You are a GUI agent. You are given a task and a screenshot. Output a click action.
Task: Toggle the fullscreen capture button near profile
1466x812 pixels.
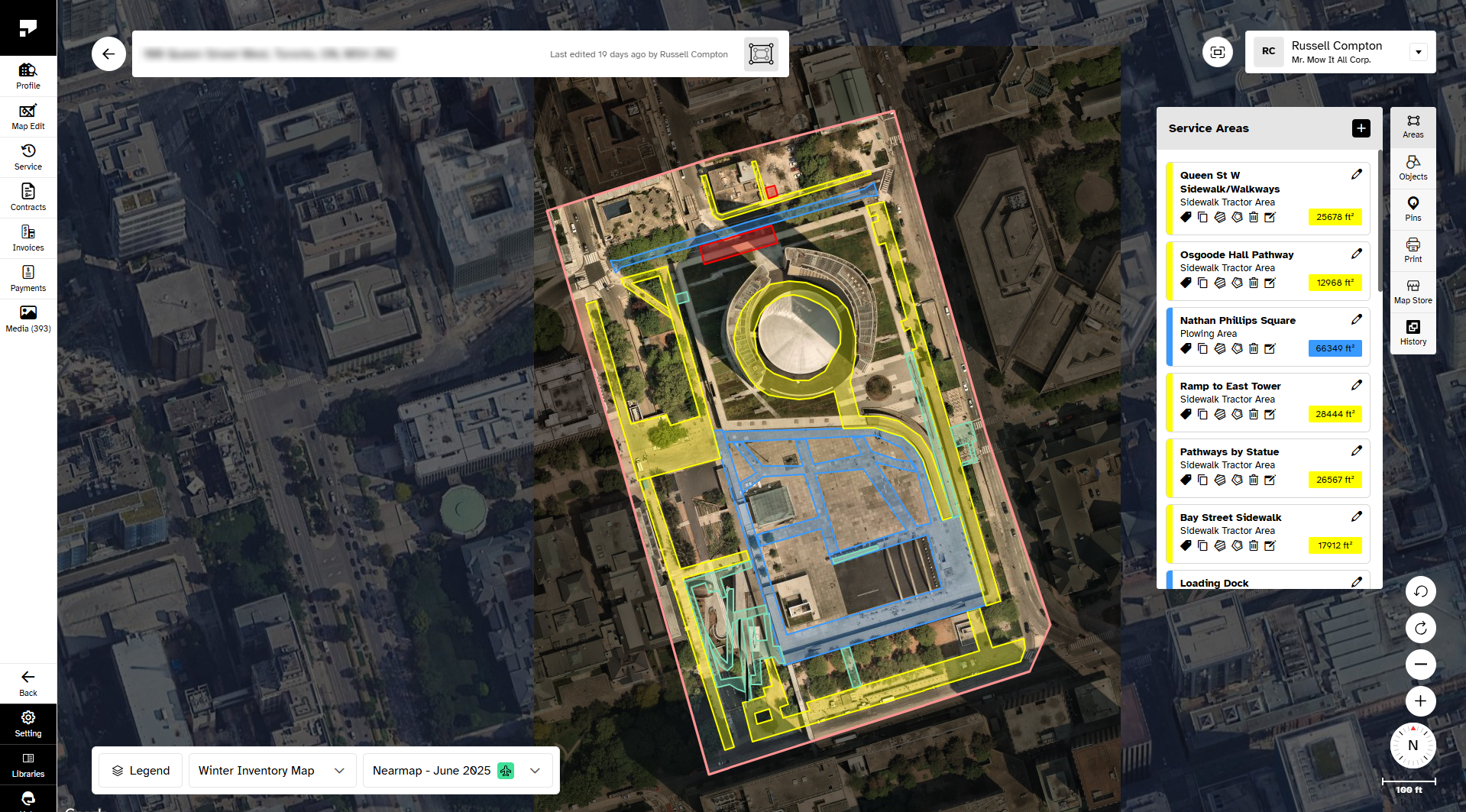[x=1218, y=52]
